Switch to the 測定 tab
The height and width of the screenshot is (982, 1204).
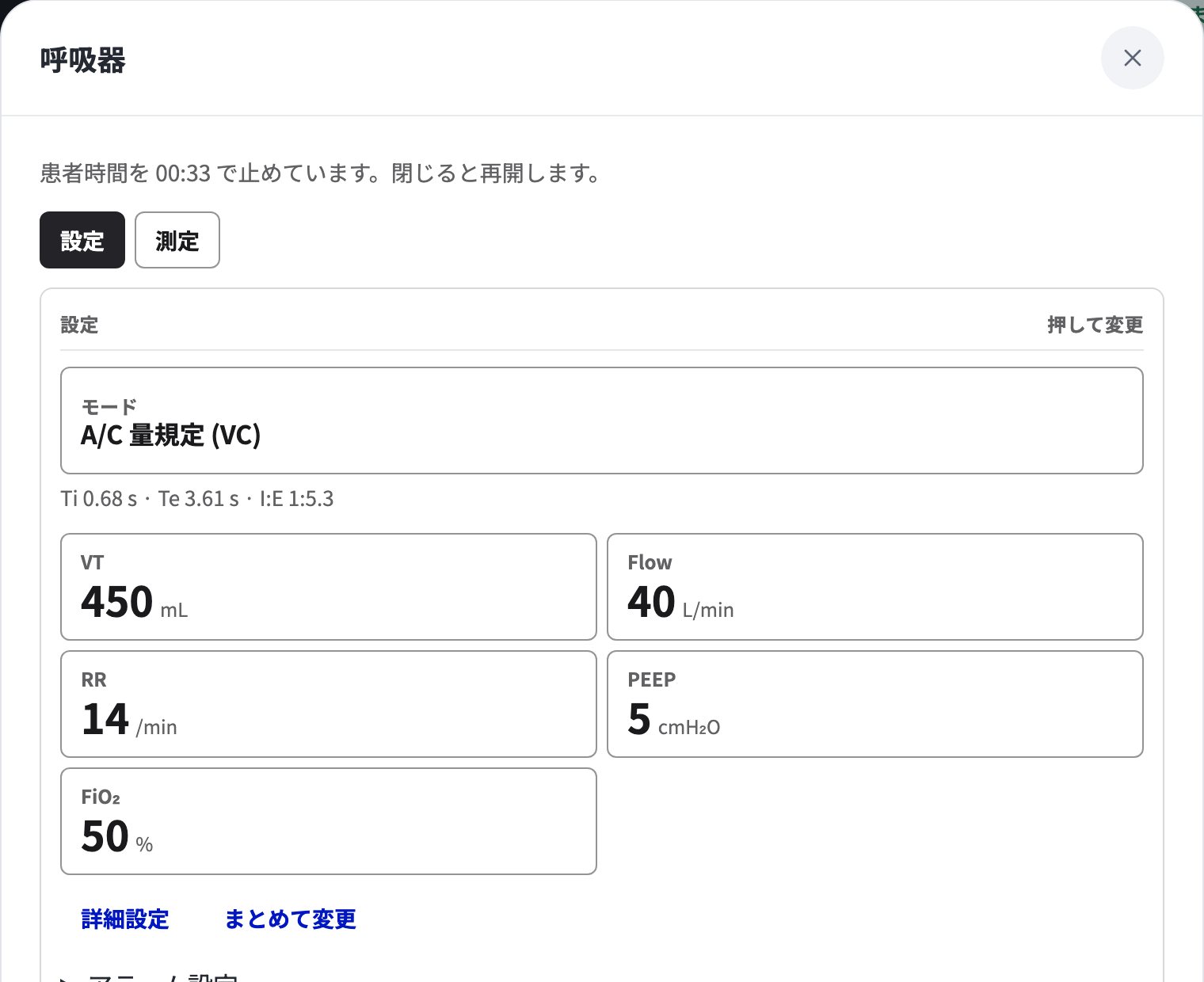pos(177,240)
